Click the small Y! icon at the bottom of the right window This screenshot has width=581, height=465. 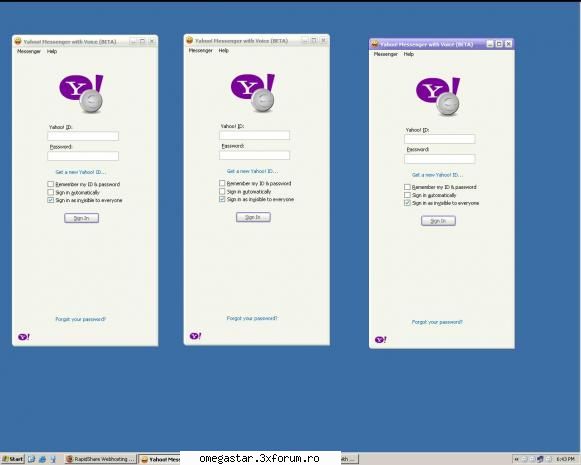[381, 339]
